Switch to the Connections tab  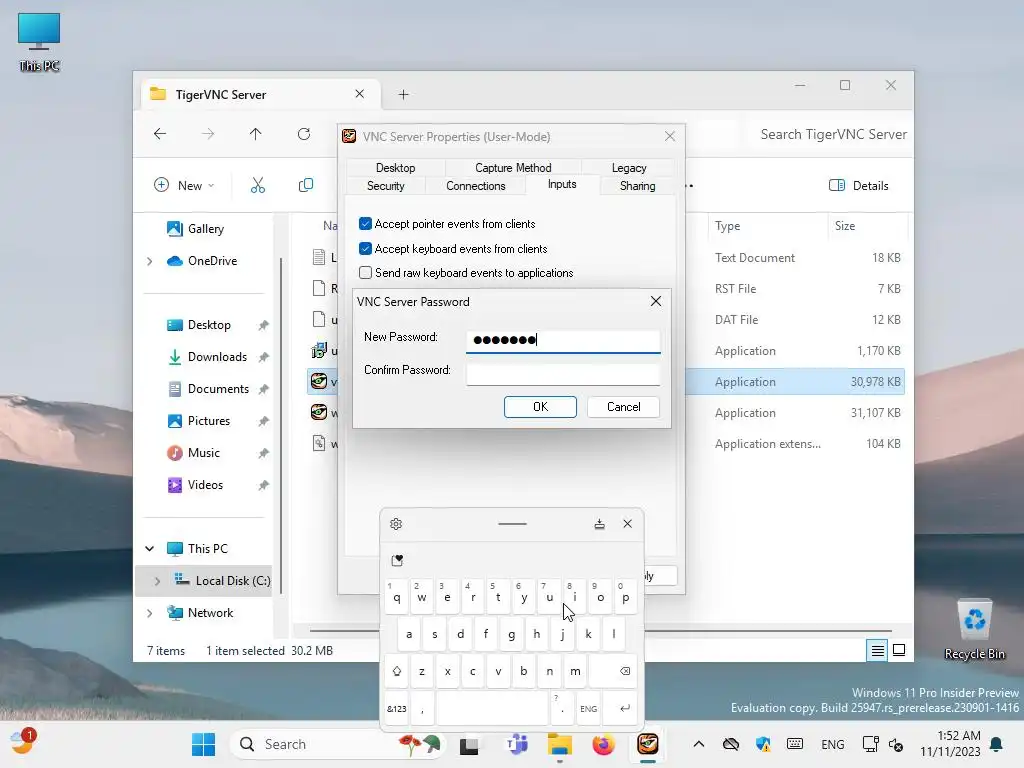click(475, 186)
